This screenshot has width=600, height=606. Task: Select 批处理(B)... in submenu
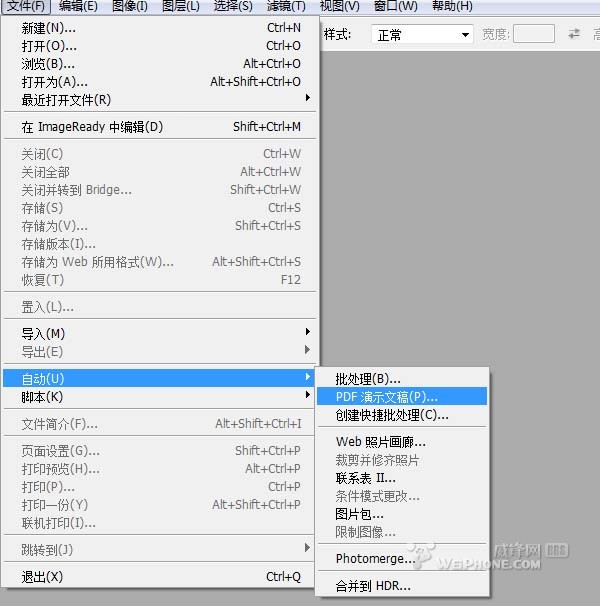coord(402,379)
